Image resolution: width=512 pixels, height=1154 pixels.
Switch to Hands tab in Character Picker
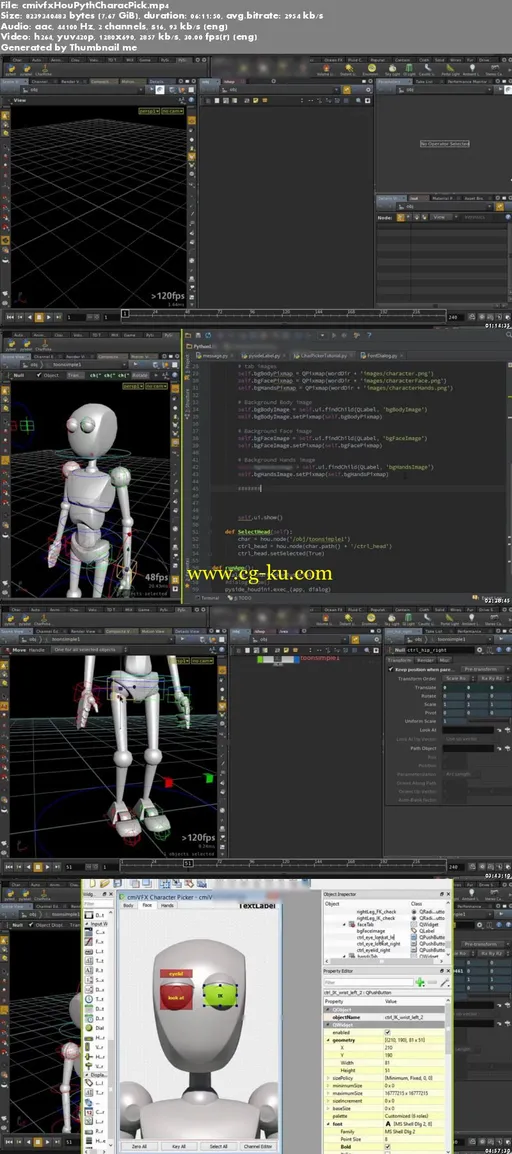[x=168, y=905]
